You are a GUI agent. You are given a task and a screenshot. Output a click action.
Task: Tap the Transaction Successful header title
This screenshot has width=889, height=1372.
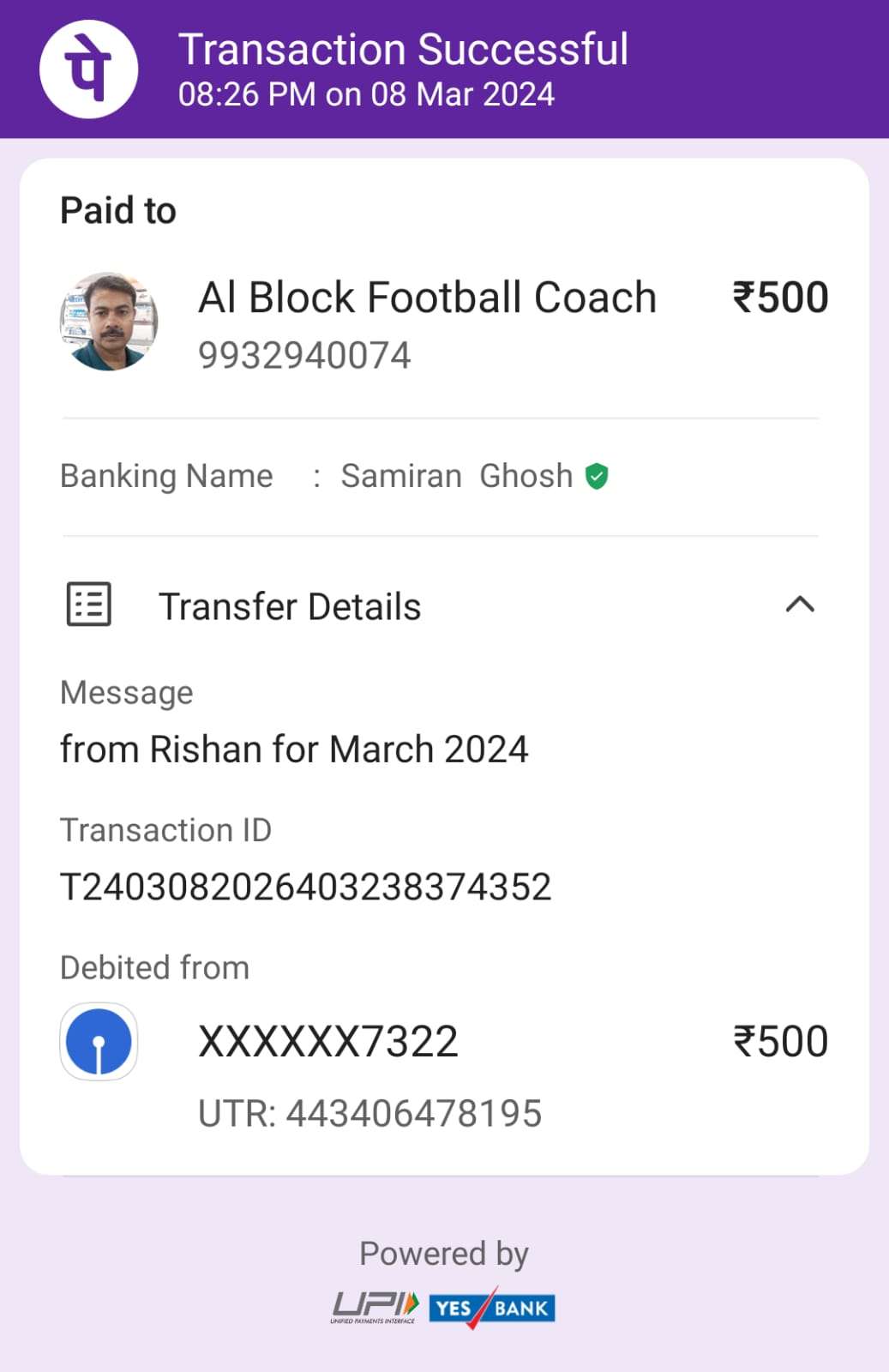(403, 49)
